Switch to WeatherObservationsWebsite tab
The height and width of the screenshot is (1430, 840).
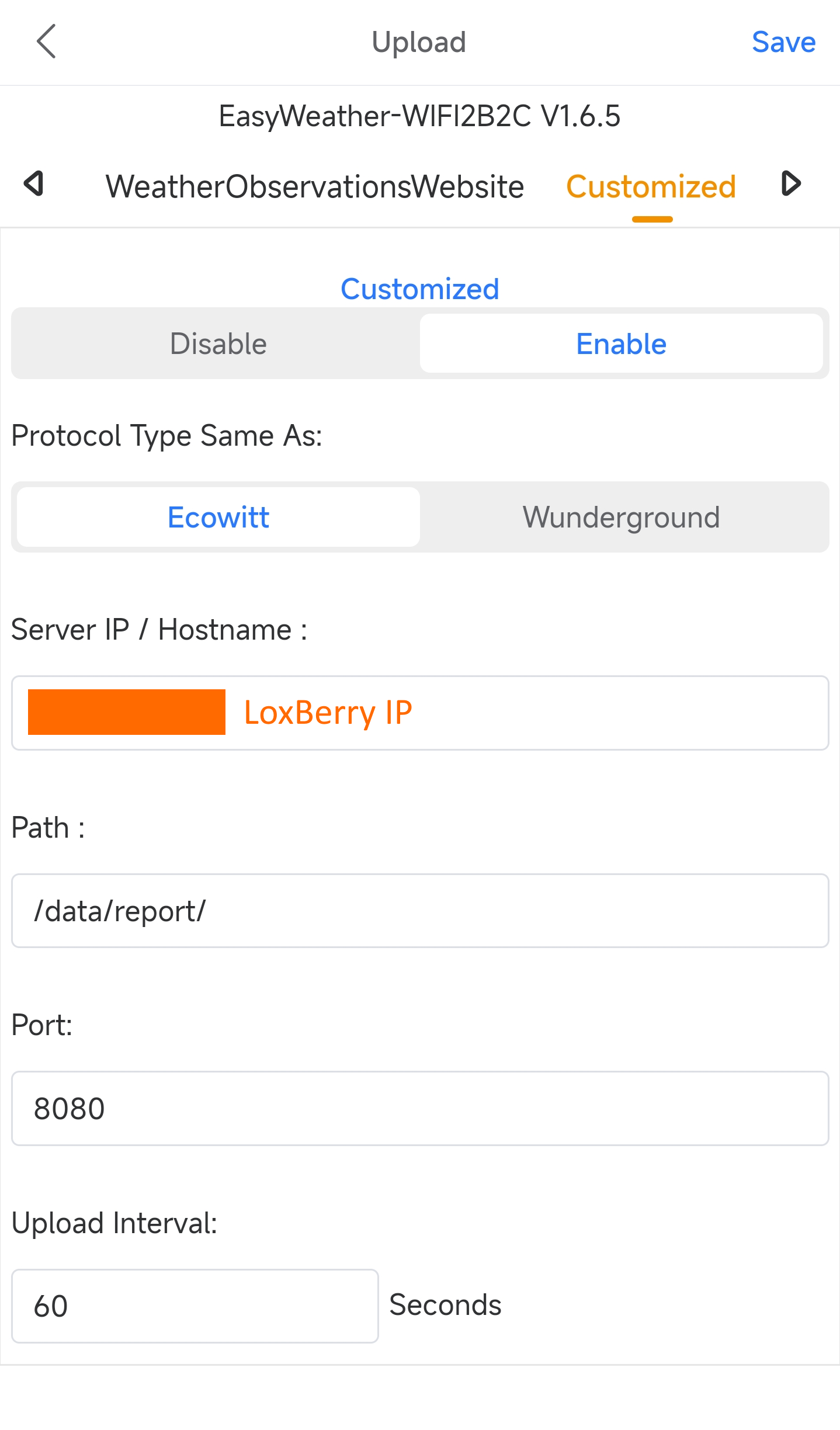[x=314, y=187]
